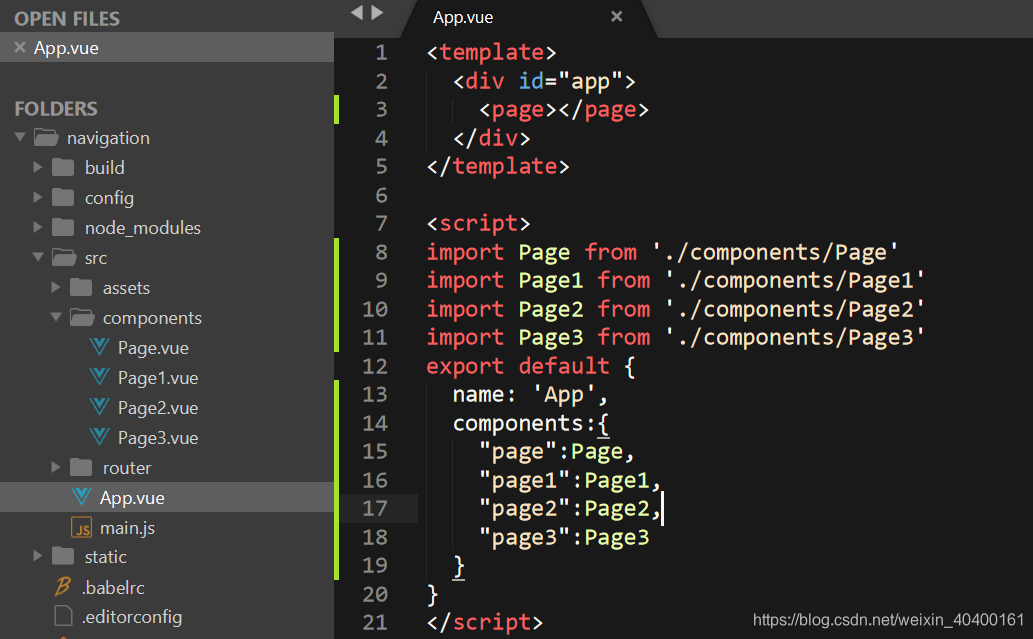Click the next tab arrow

click(377, 12)
